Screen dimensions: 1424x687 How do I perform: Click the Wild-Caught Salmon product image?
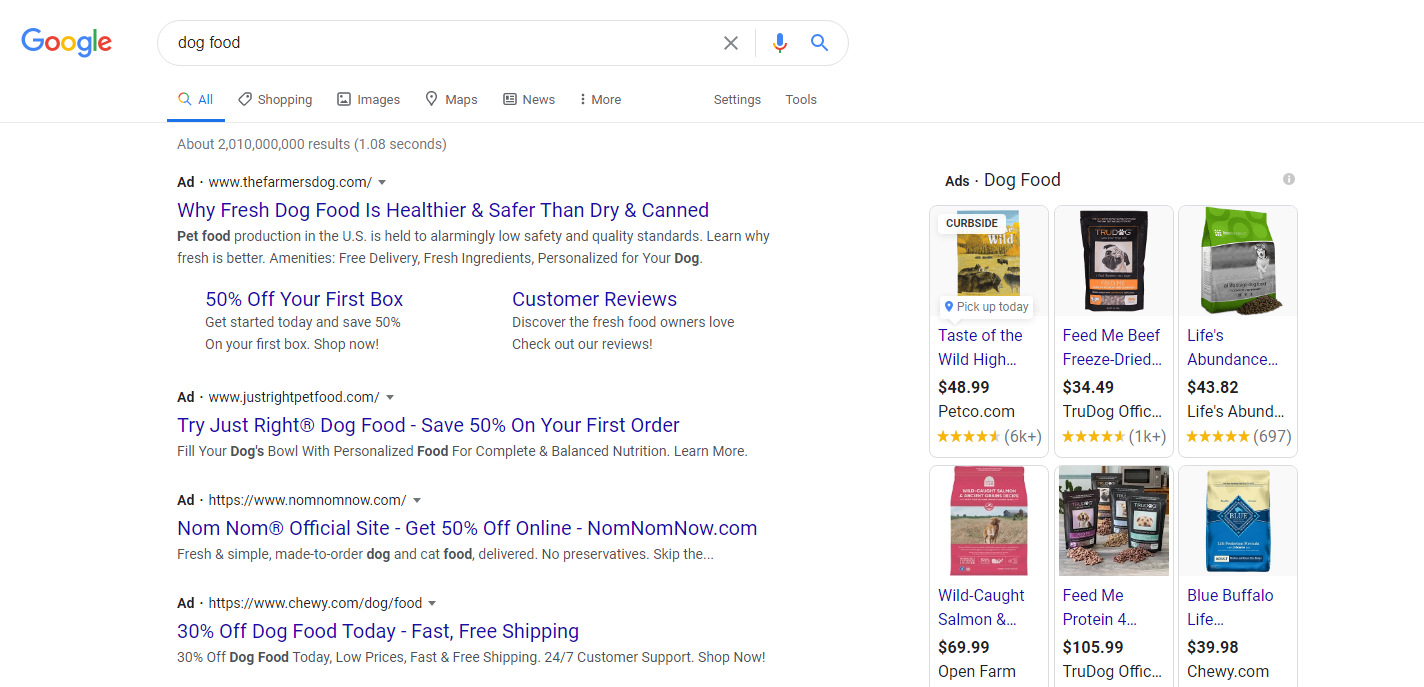pyautogui.click(x=989, y=521)
